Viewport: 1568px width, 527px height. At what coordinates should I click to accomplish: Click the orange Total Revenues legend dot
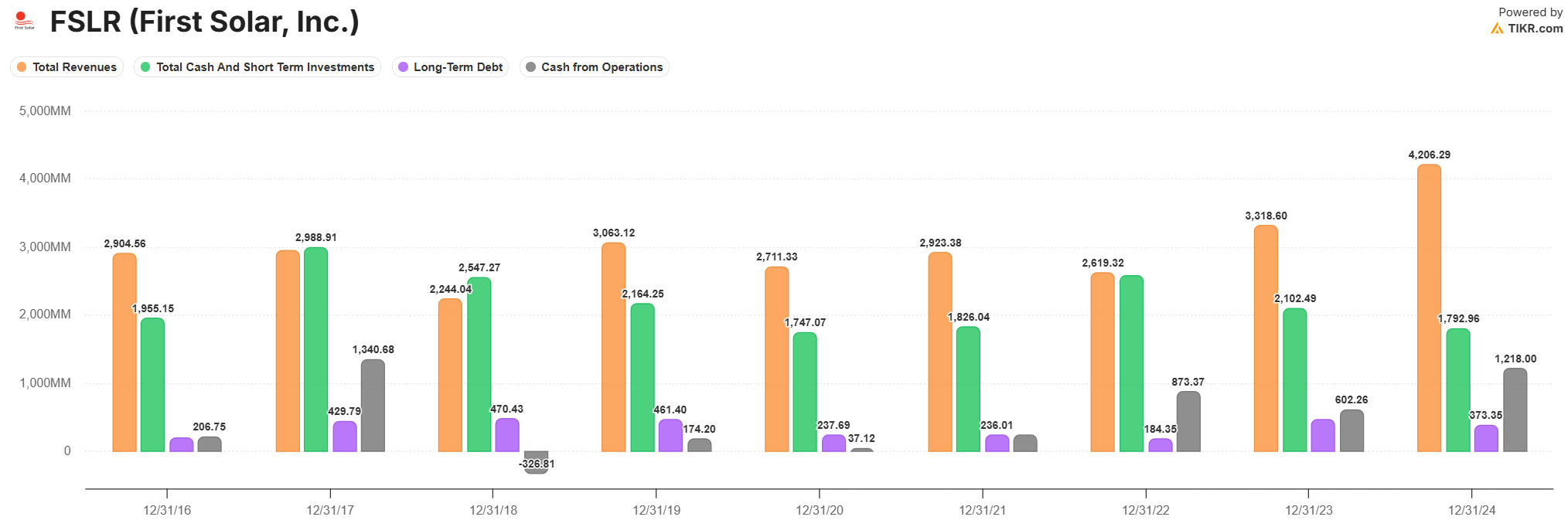22,67
